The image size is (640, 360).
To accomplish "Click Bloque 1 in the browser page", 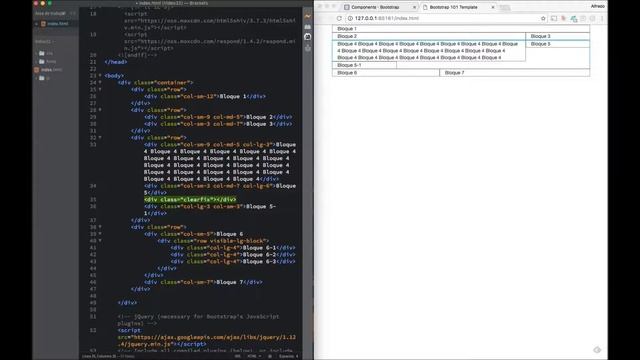I will (347, 29).
